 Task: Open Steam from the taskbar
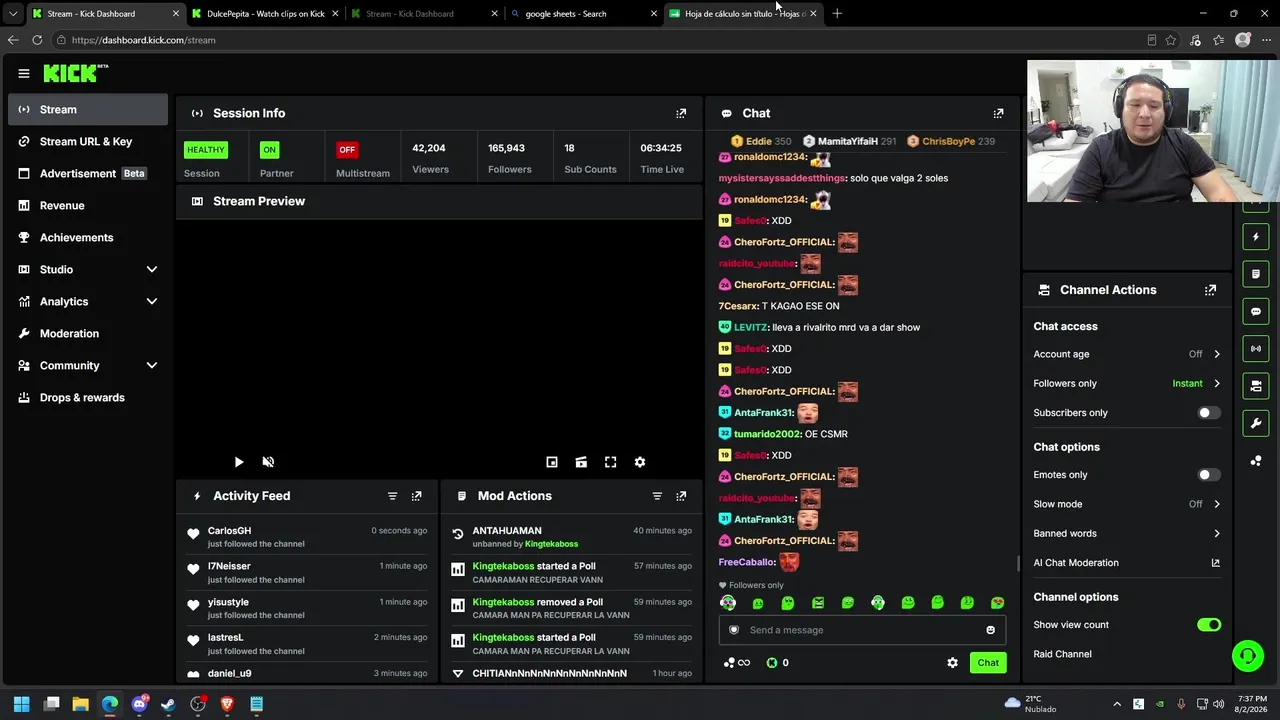pos(168,704)
